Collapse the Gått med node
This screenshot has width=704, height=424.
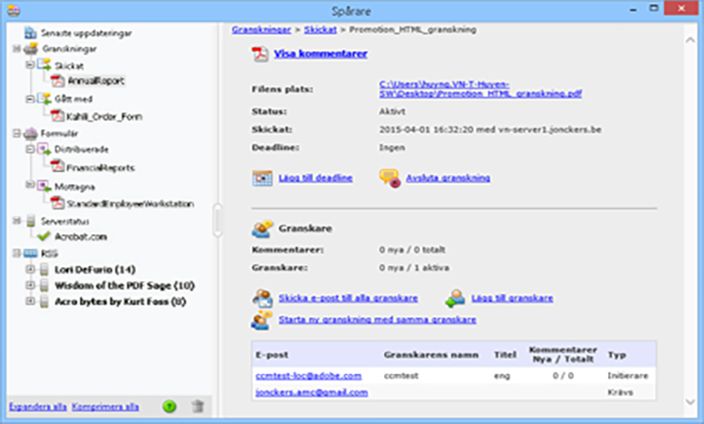[30, 99]
